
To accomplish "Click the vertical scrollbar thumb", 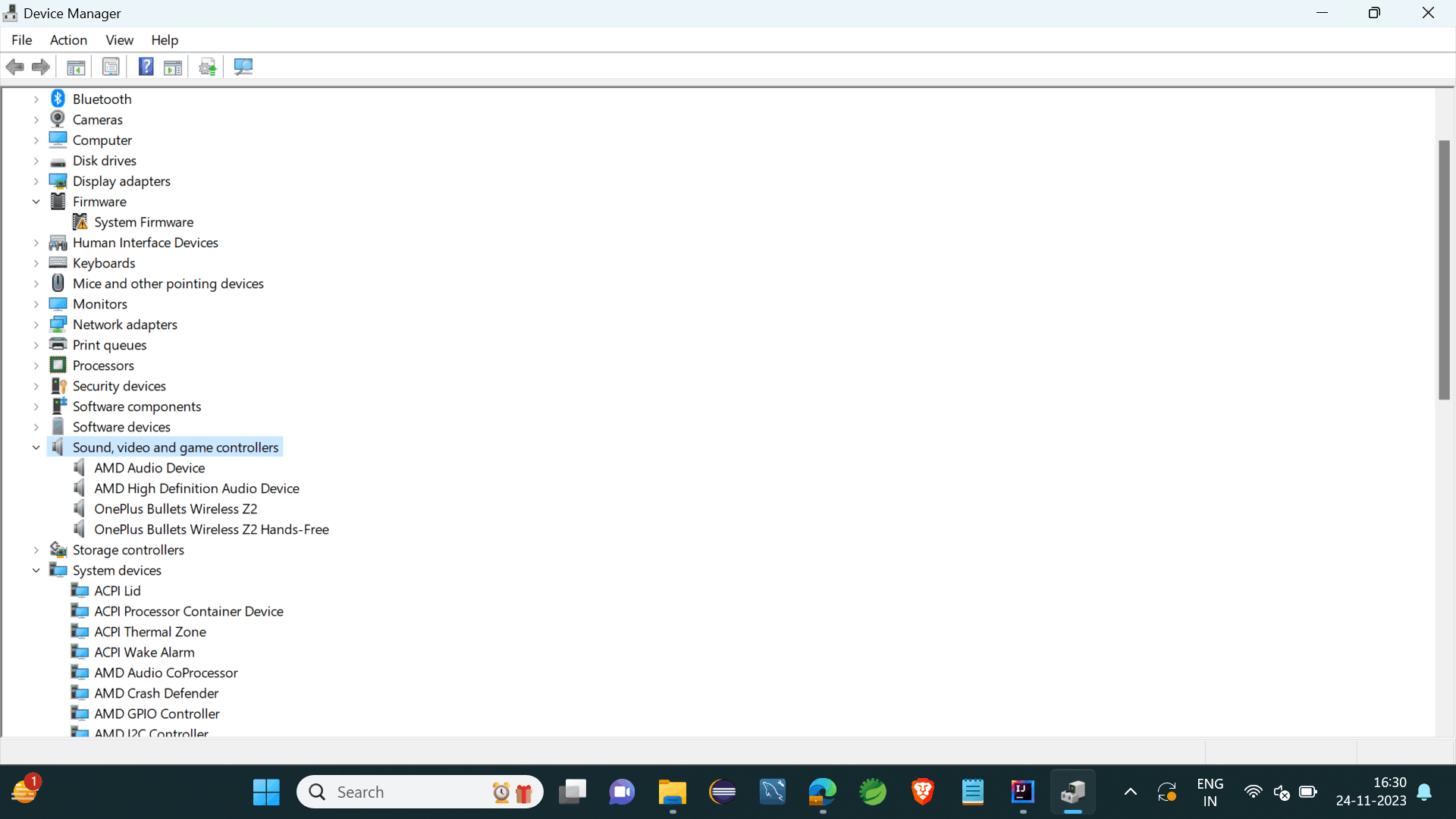I will (1444, 269).
